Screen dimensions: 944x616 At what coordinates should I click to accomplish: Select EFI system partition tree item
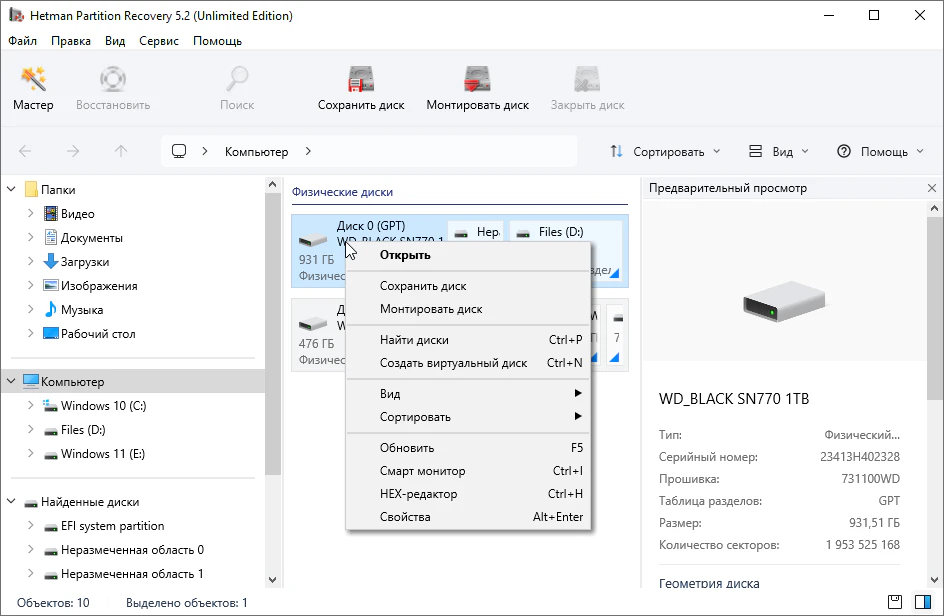click(112, 526)
